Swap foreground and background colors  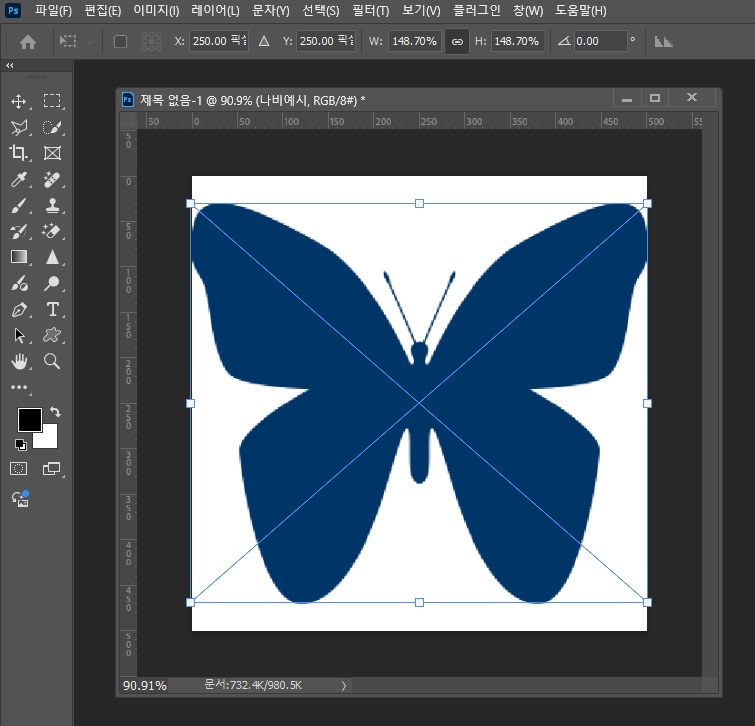click(x=55, y=412)
